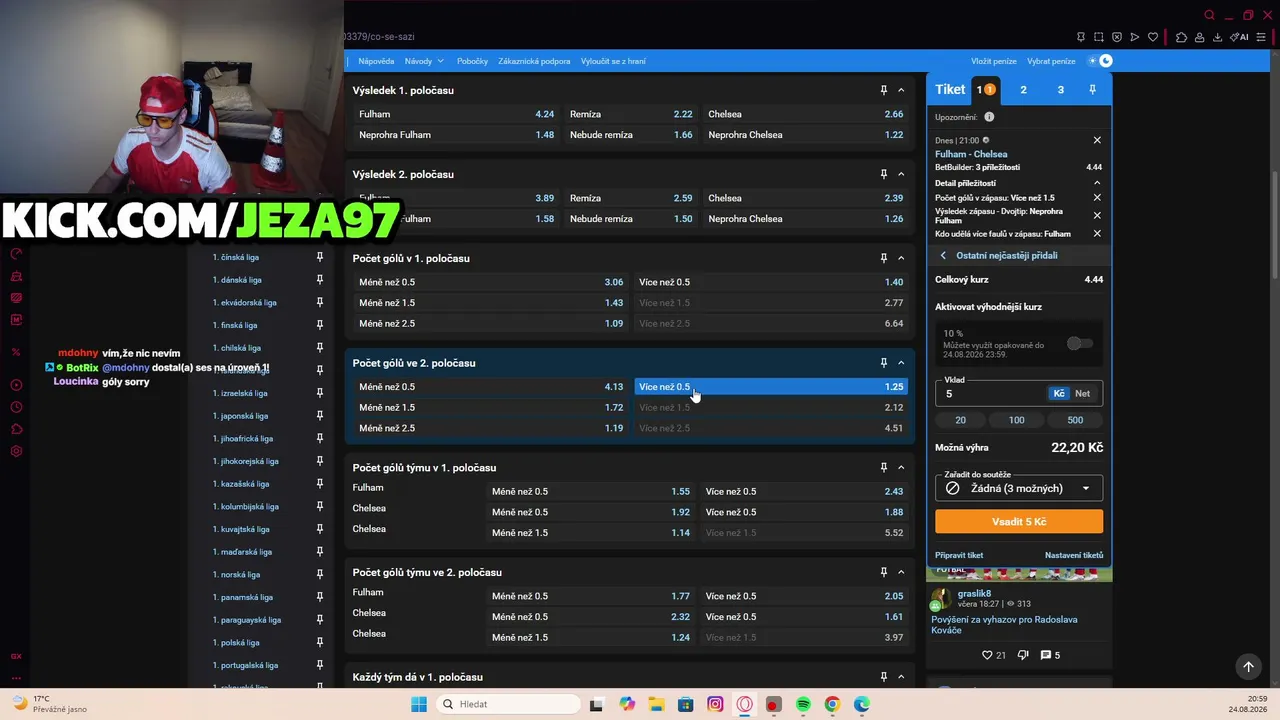Open the Nápověda menu item
This screenshot has height=720, width=1280.
tap(376, 61)
